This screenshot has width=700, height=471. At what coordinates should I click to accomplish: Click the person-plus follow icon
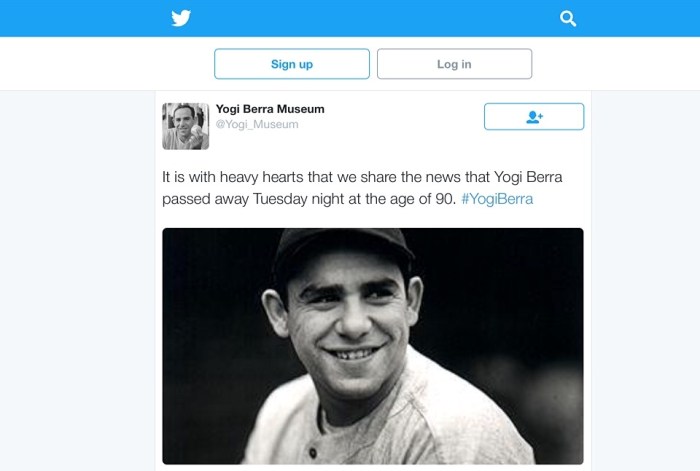pos(534,117)
